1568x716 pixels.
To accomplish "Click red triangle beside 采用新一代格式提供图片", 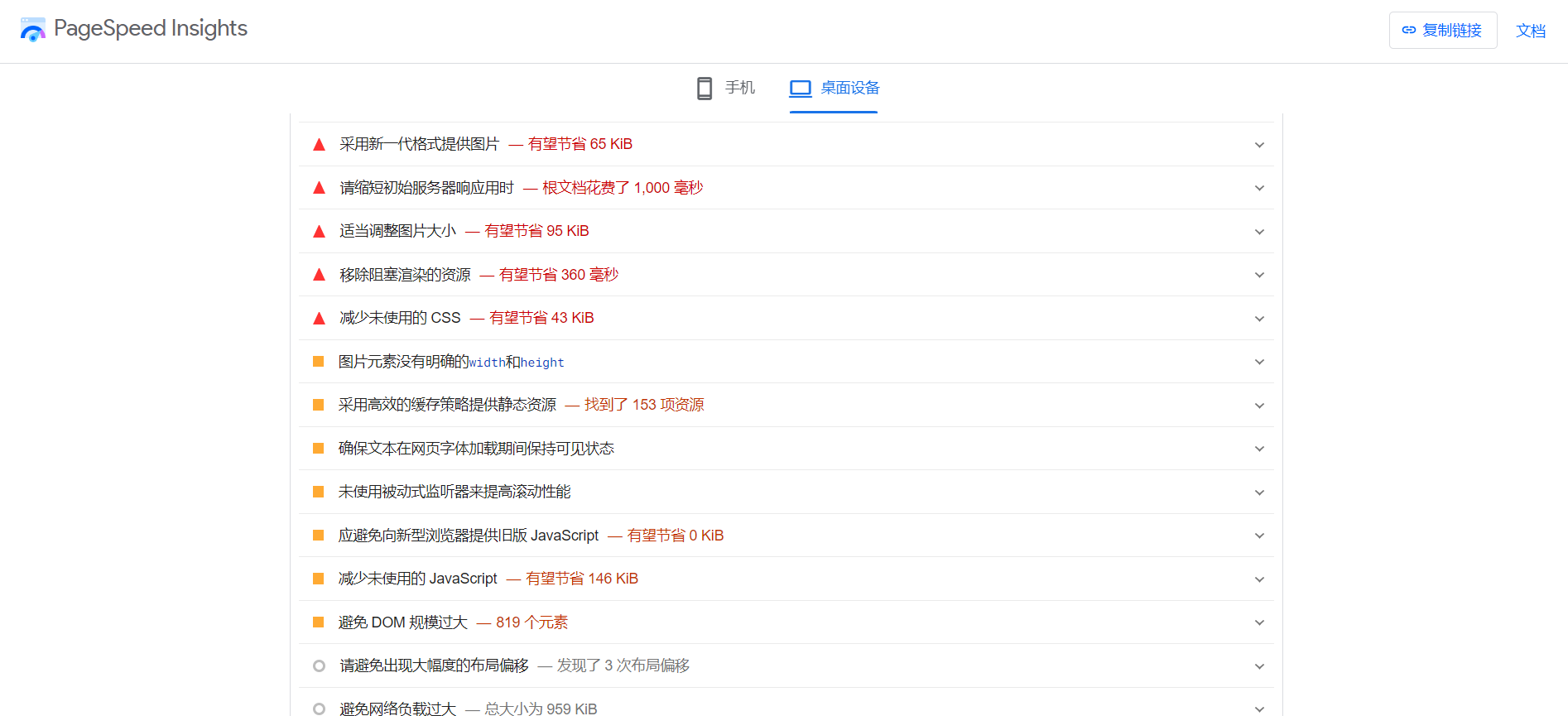I will (319, 145).
